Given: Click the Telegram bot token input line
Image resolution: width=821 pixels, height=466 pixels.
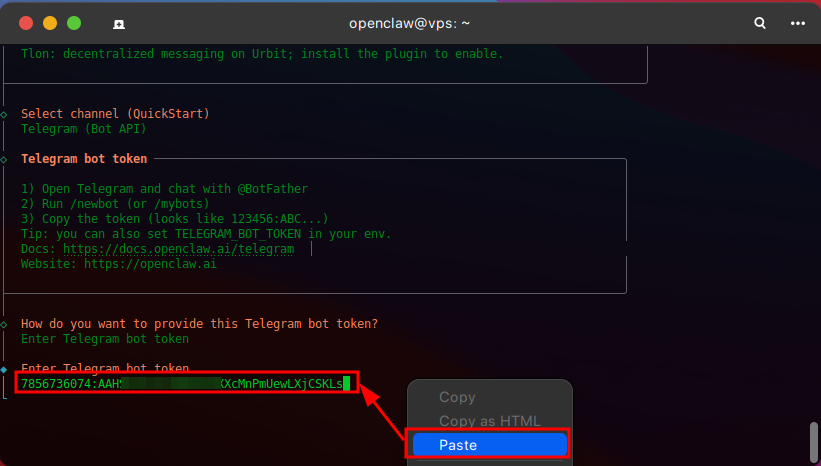Looking at the screenshot, I should 185,383.
